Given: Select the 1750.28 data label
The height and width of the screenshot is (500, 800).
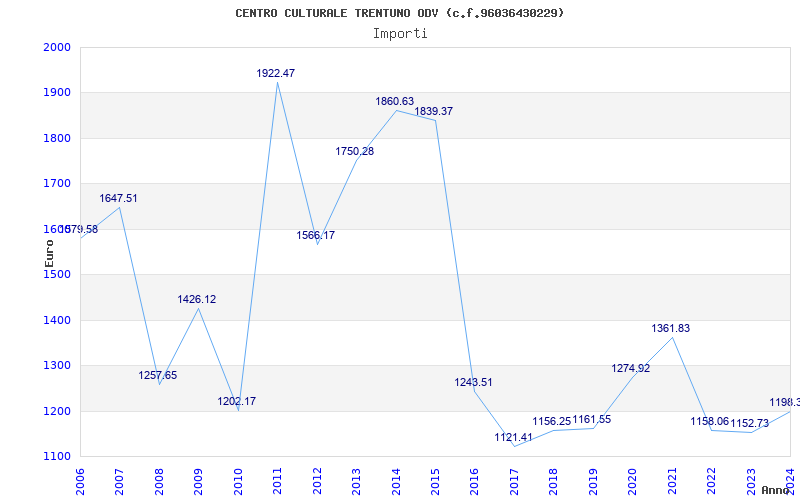Looking at the screenshot, I should 355,152.
